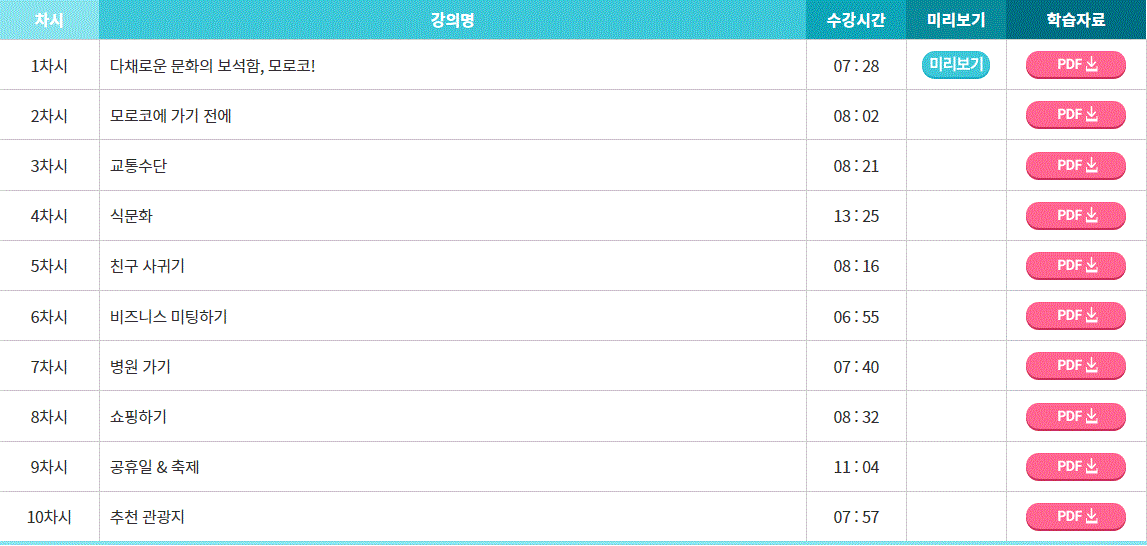Download PDF for 추천 관광지 lesson
1147x546 pixels.
1076,517
